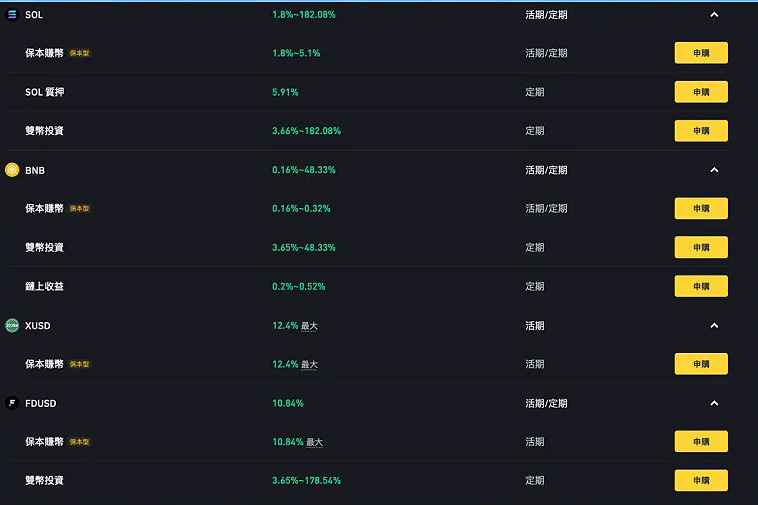
Task: Subscribe to FDUSD 保本賺幣 product
Action: click(x=700, y=441)
